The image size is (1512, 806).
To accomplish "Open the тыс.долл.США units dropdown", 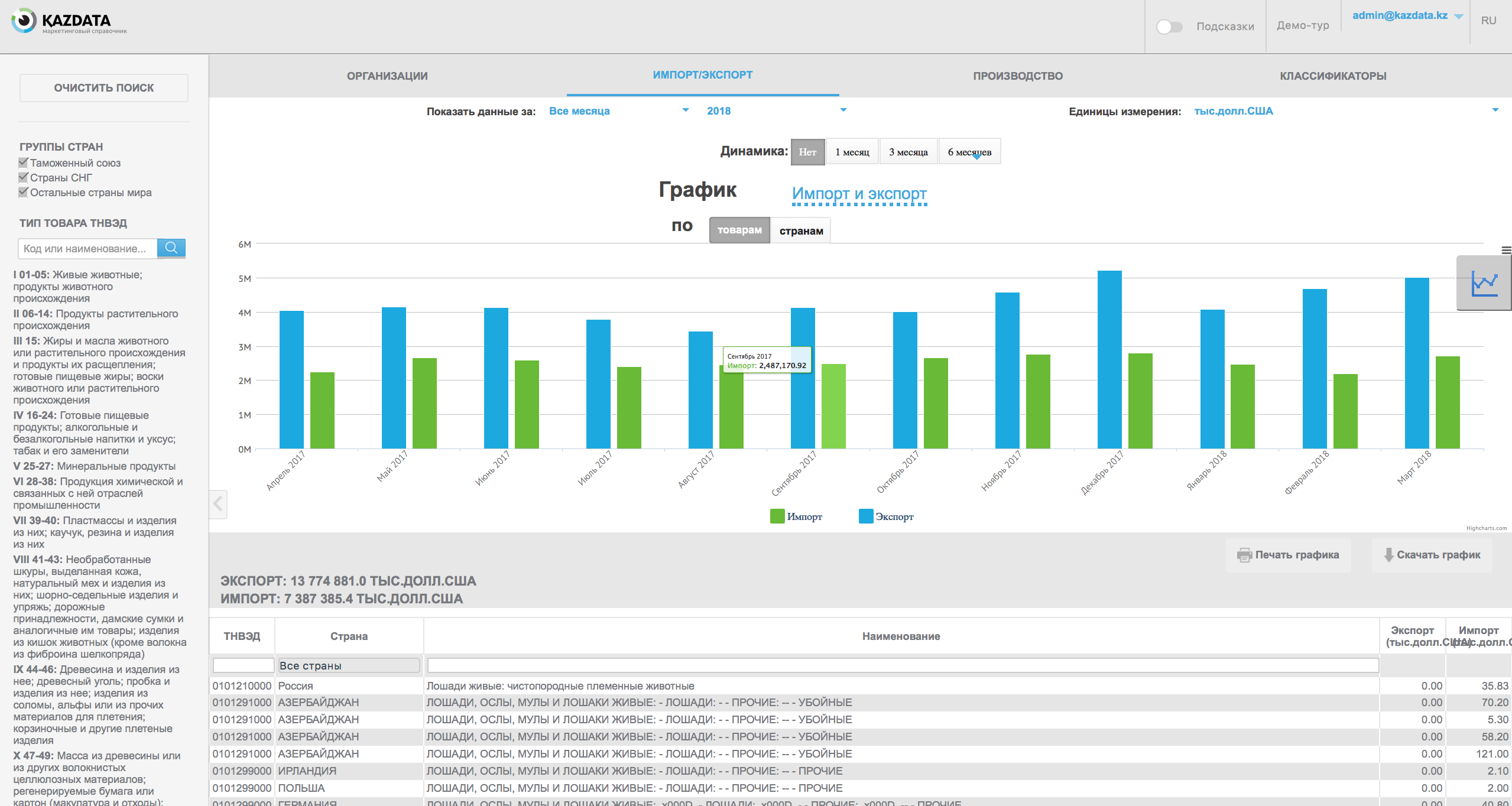I will [x=1346, y=111].
